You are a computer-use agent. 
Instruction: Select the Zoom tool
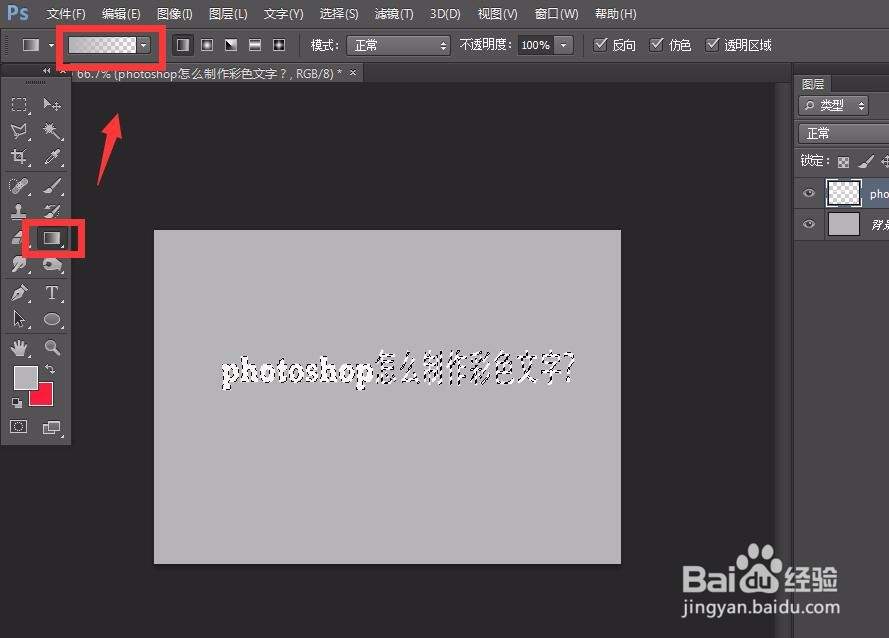click(52, 347)
